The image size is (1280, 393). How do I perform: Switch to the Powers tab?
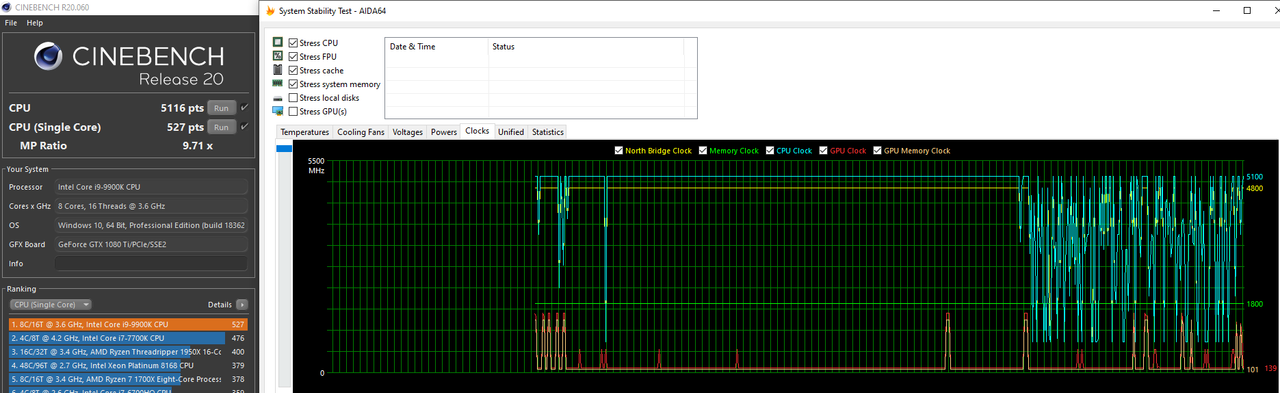tap(444, 132)
